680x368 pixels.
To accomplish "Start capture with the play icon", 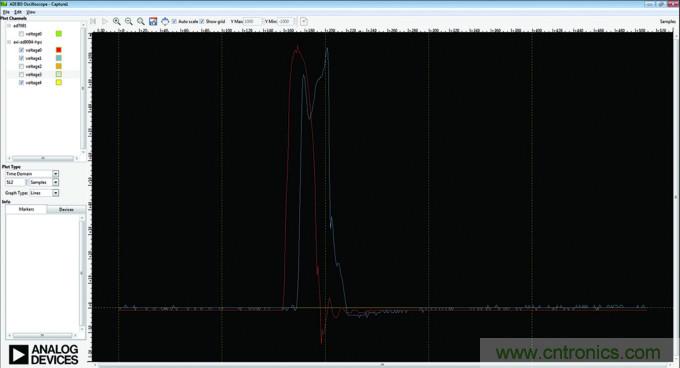I will tap(105, 21).
